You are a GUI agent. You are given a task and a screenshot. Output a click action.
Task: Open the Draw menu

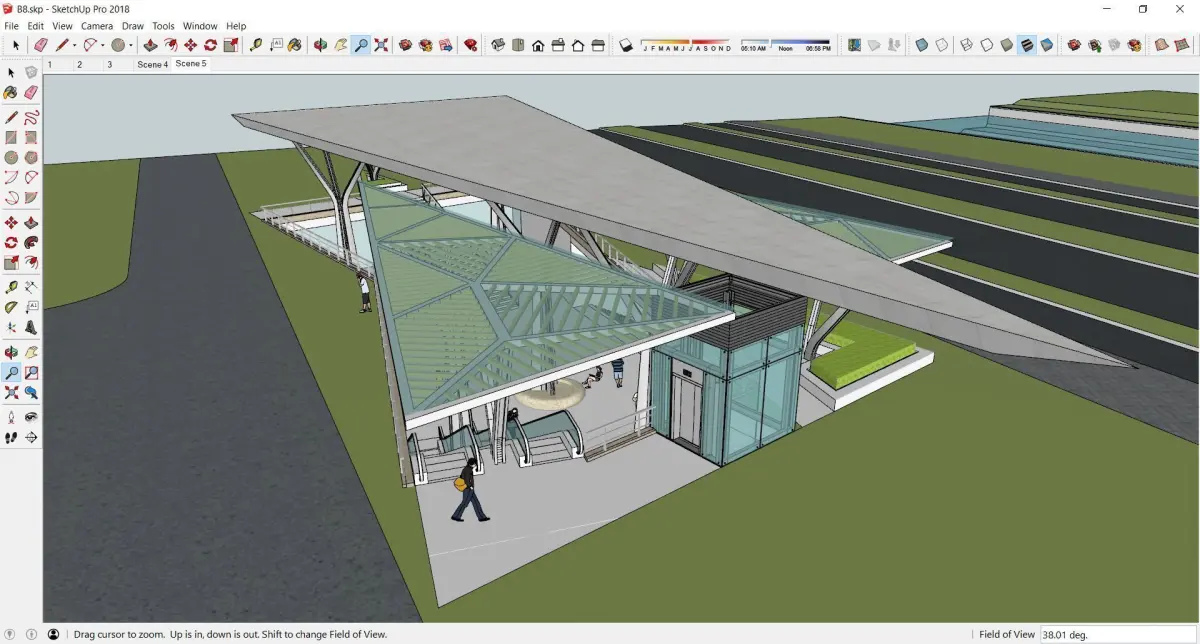(133, 26)
